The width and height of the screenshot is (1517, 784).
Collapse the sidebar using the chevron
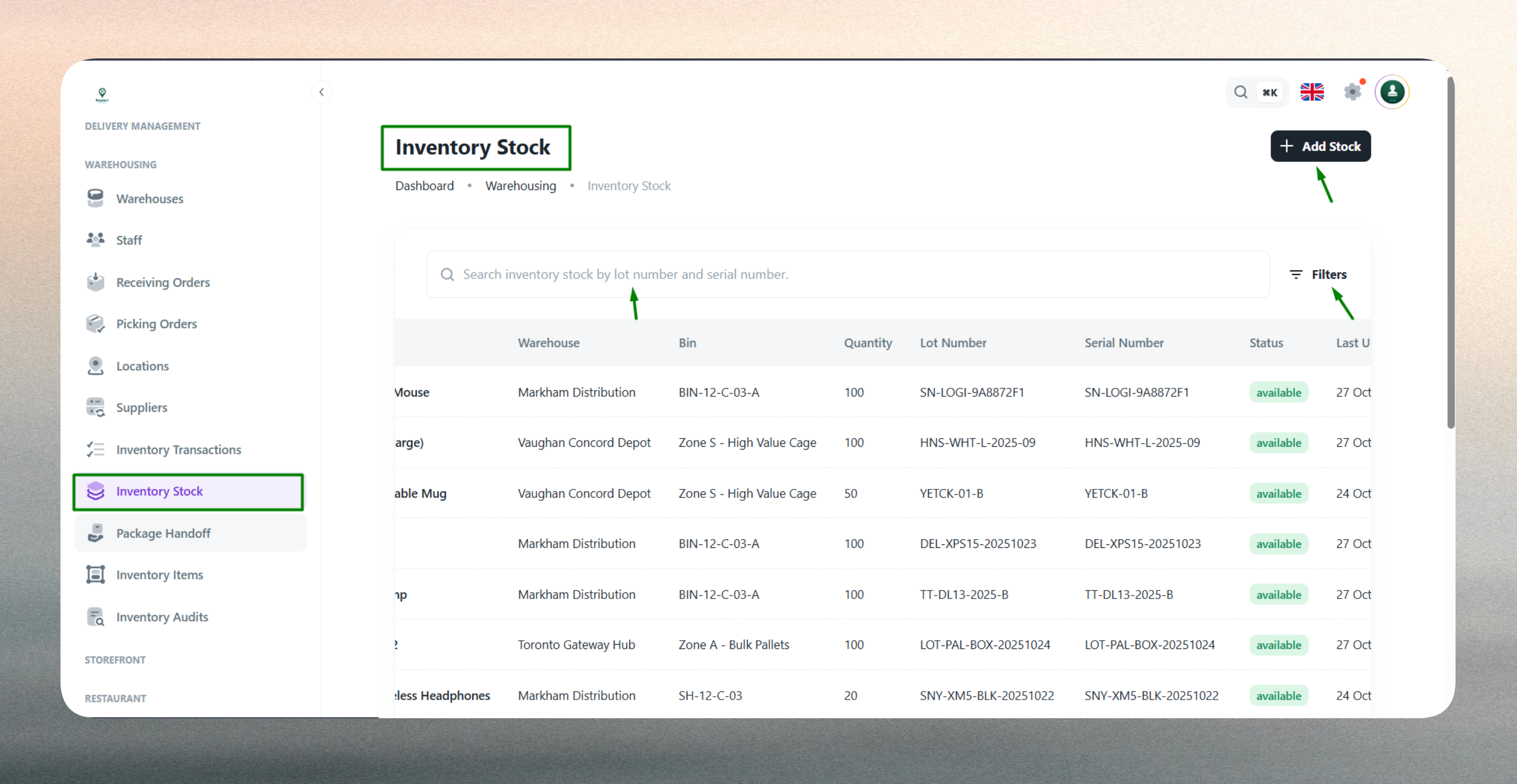[x=322, y=92]
